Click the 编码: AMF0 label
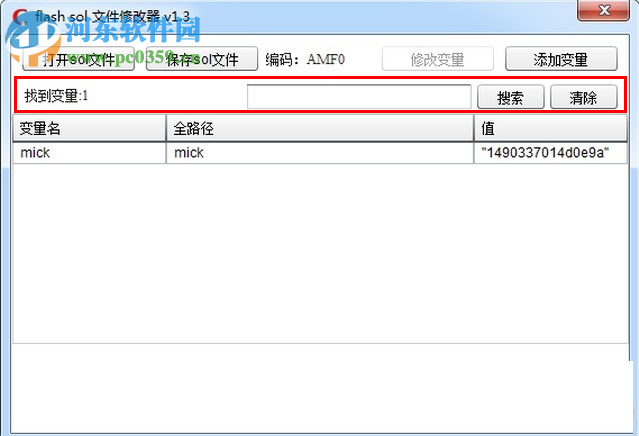 pos(305,59)
